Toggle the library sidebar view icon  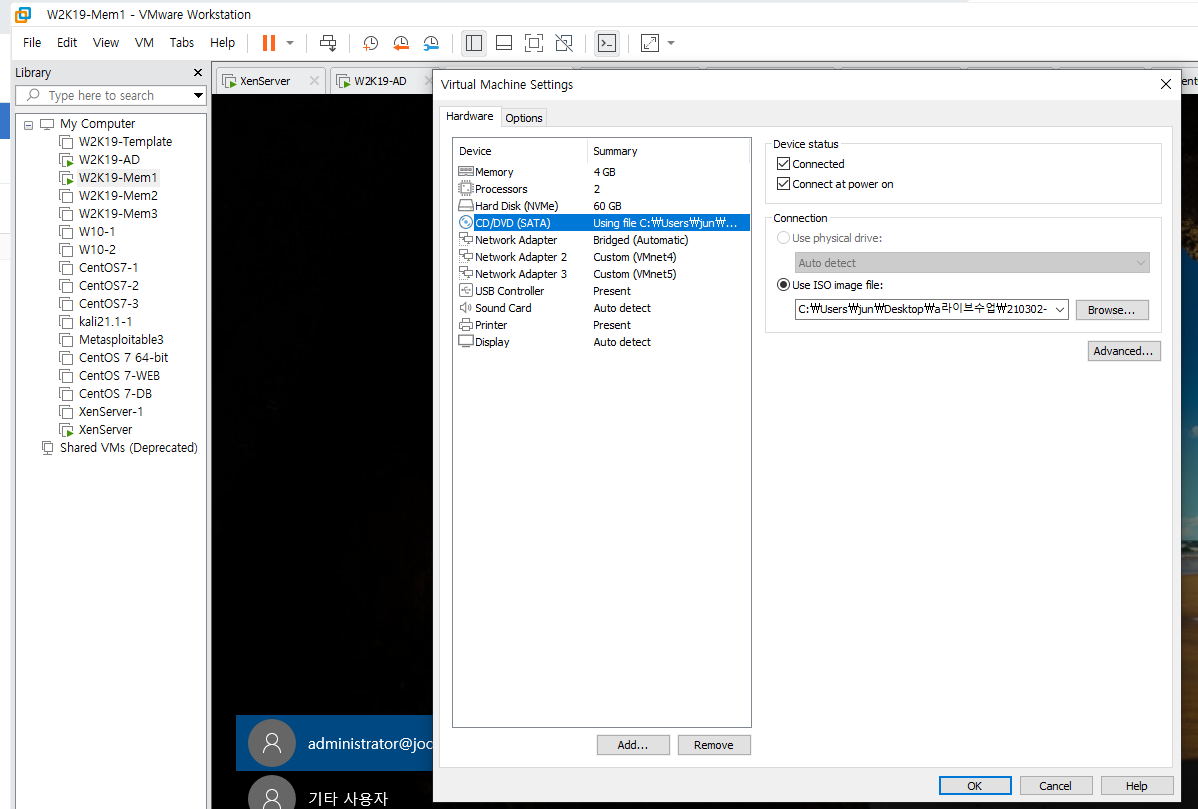tap(474, 43)
